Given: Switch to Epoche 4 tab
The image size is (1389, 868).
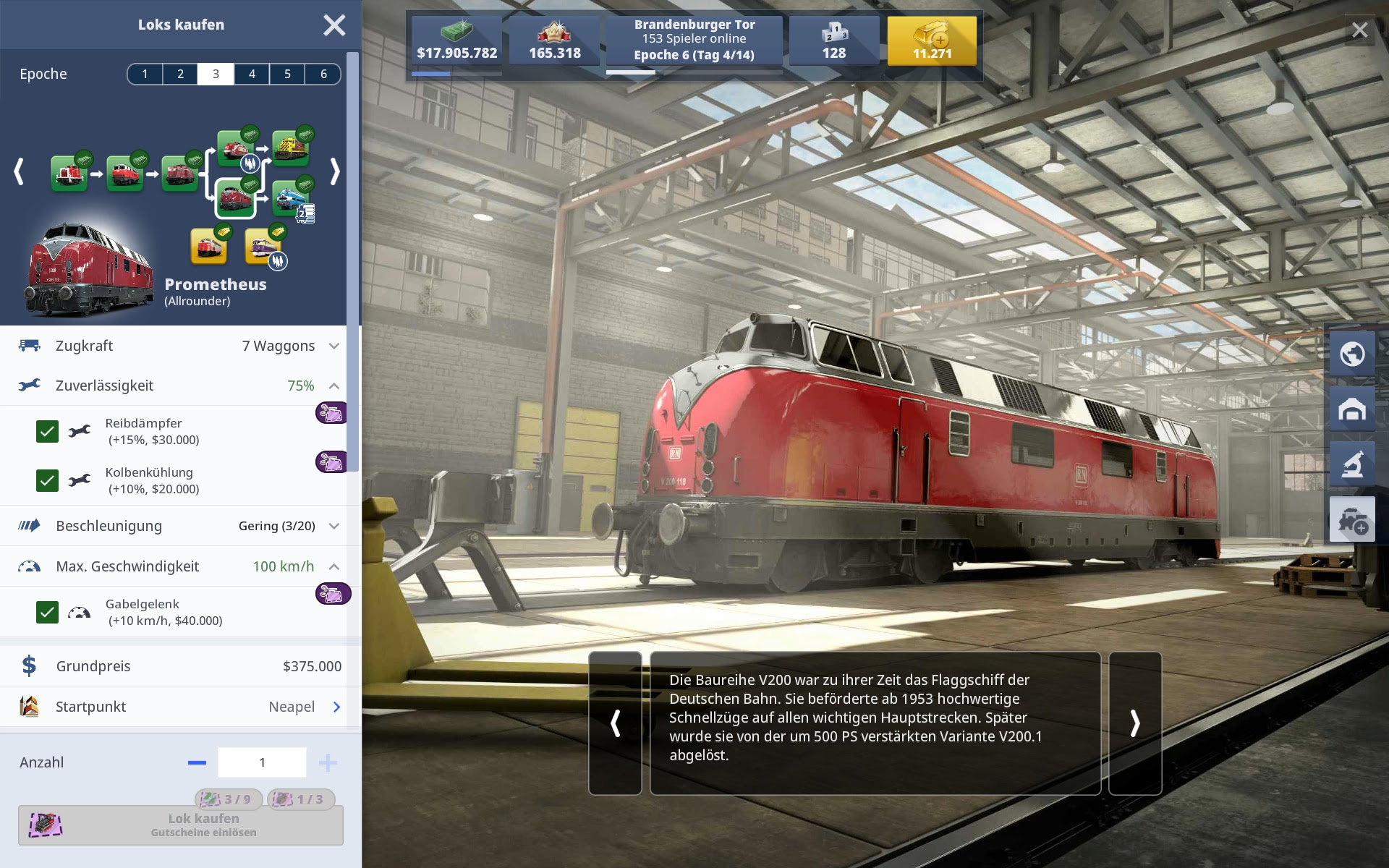Looking at the screenshot, I should coord(252,74).
